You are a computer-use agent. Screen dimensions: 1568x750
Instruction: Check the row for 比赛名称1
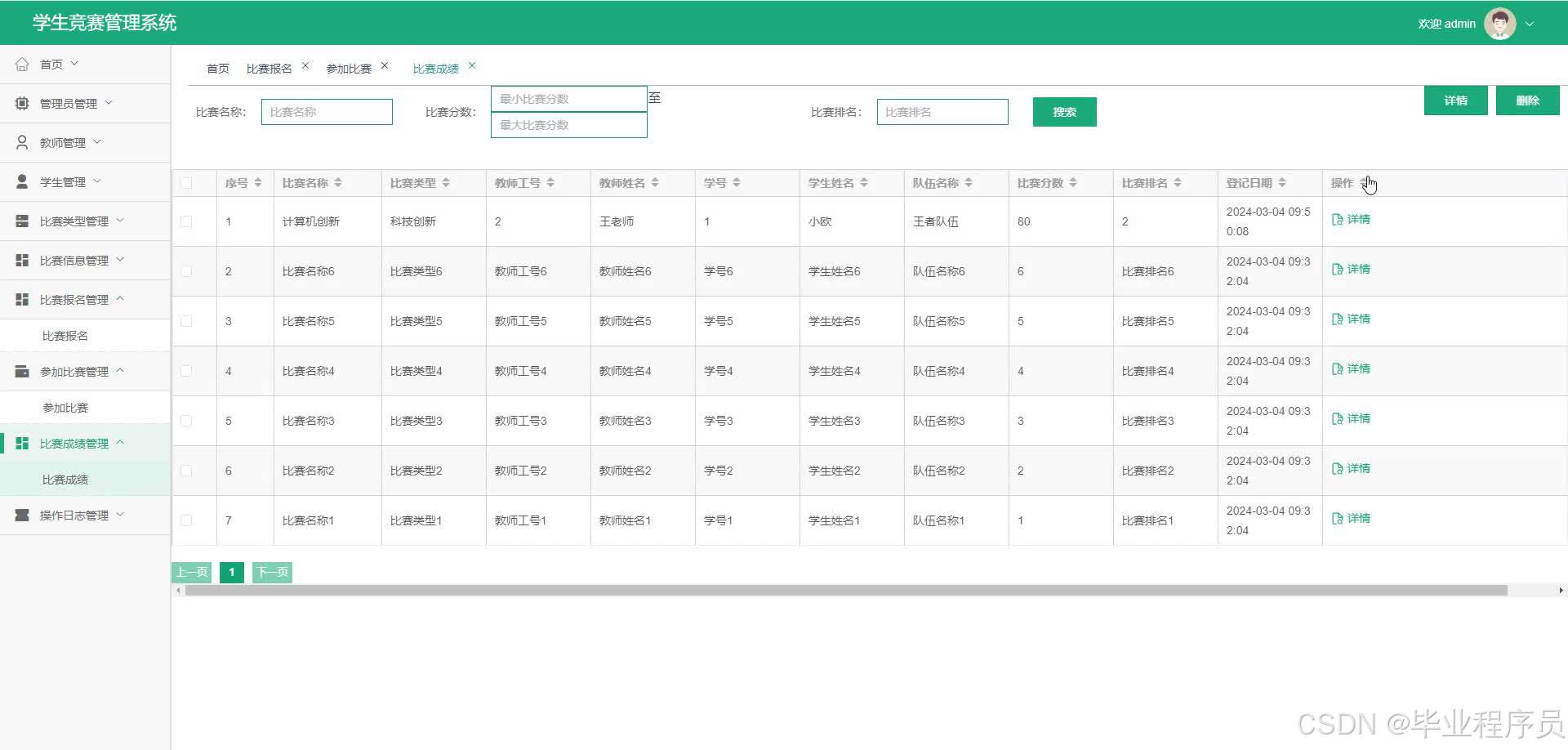click(186, 520)
